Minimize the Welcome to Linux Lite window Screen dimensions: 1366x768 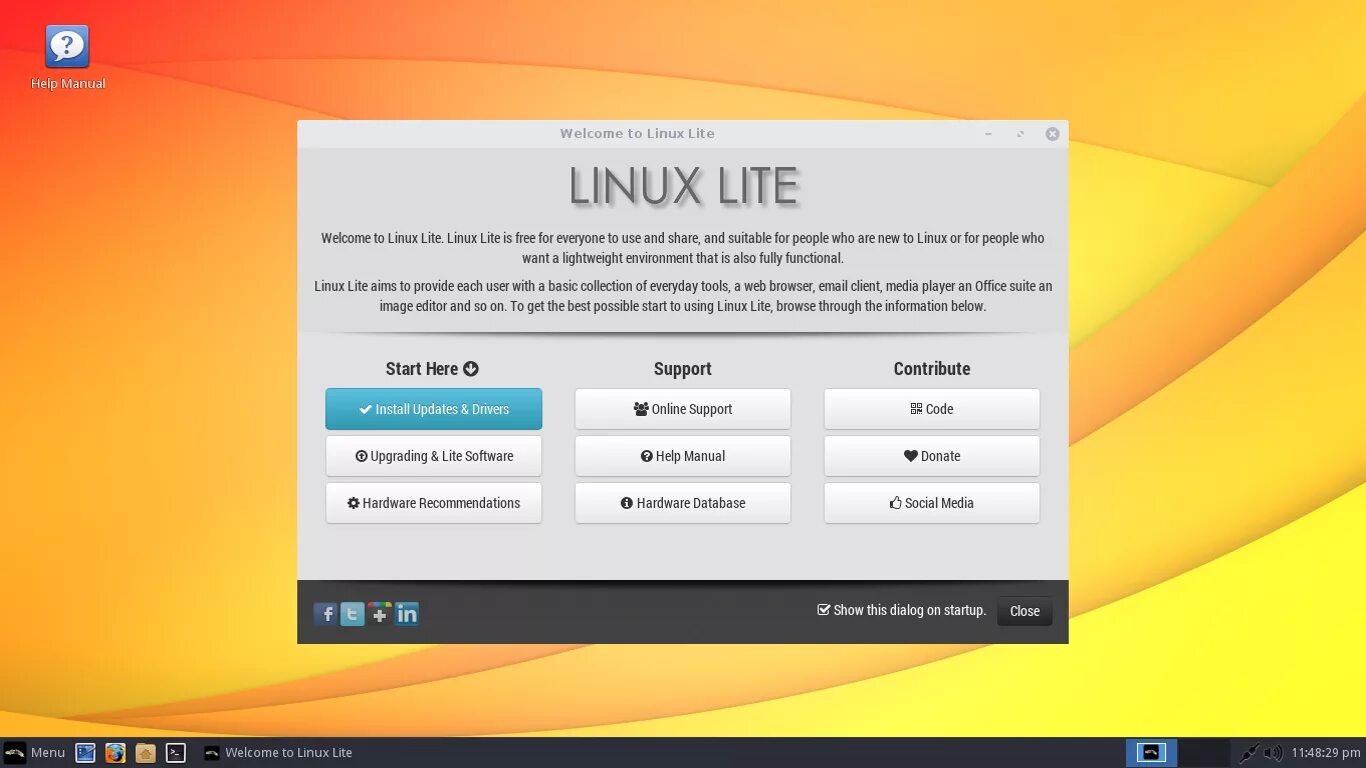click(988, 134)
